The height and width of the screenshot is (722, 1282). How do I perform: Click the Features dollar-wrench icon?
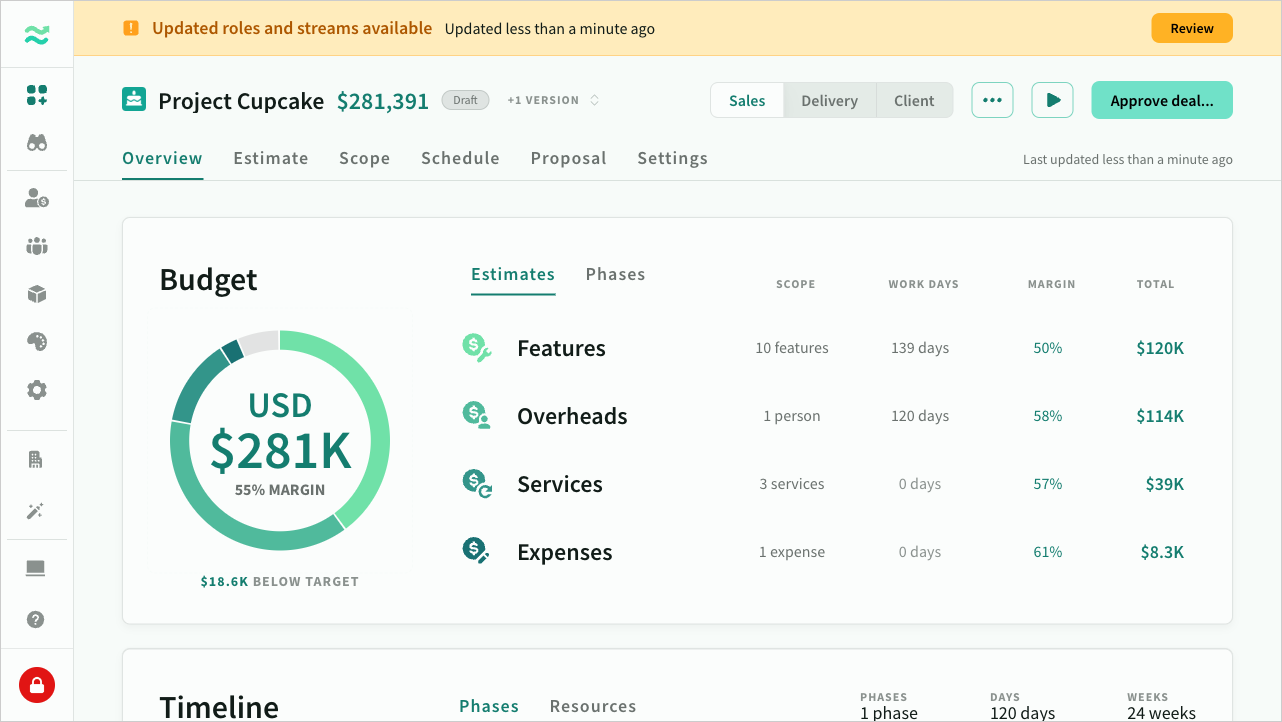[476, 348]
